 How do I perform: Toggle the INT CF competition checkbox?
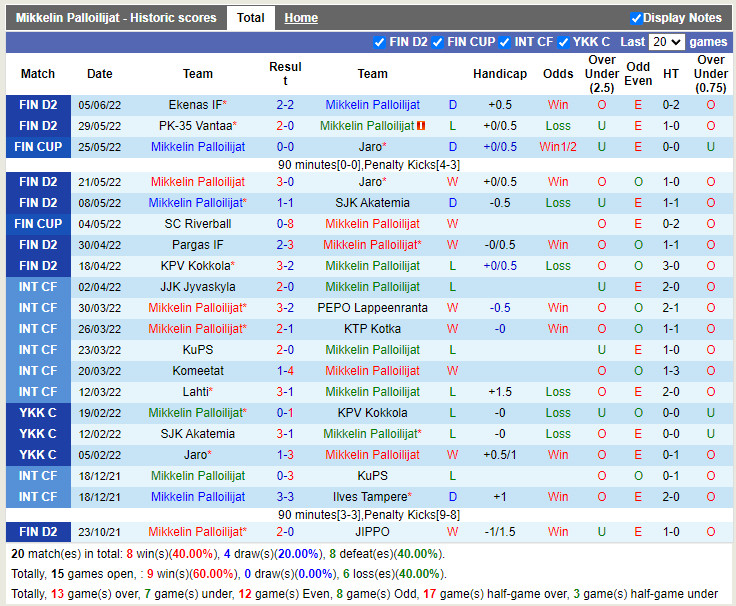coord(505,42)
